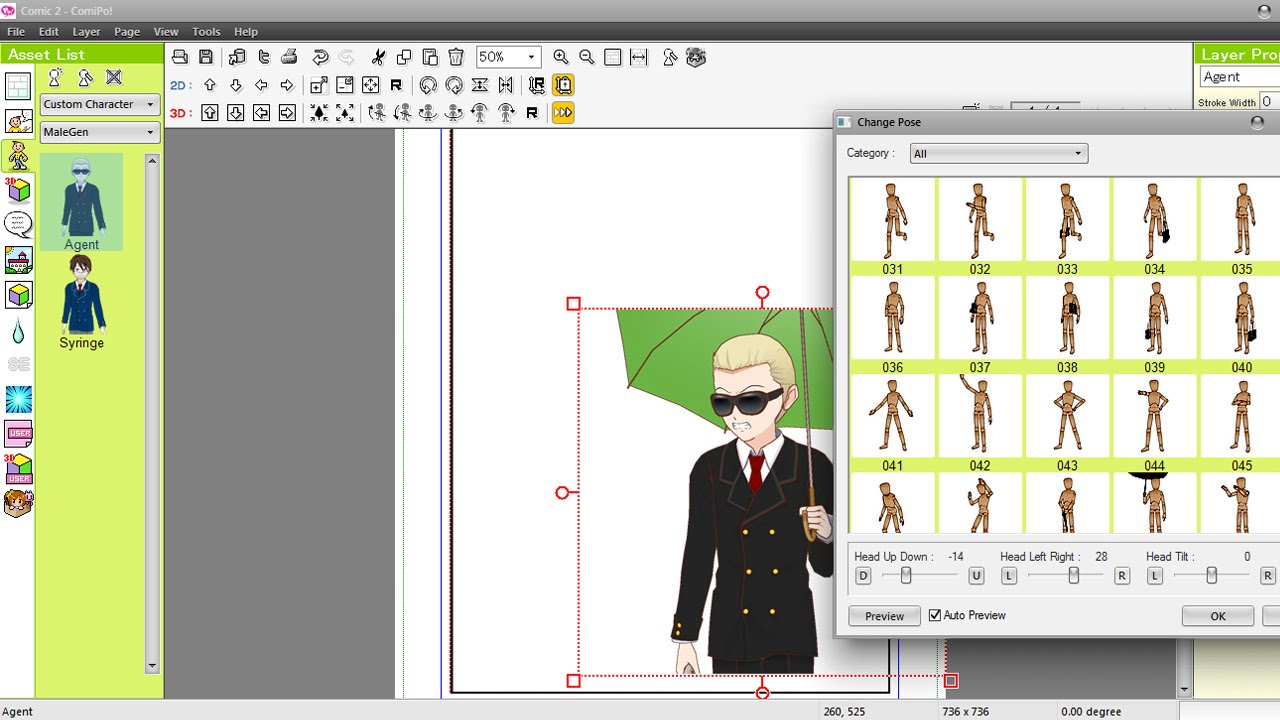Toggle the Auto Preview checkbox
This screenshot has height=720, width=1280.
[x=935, y=615]
